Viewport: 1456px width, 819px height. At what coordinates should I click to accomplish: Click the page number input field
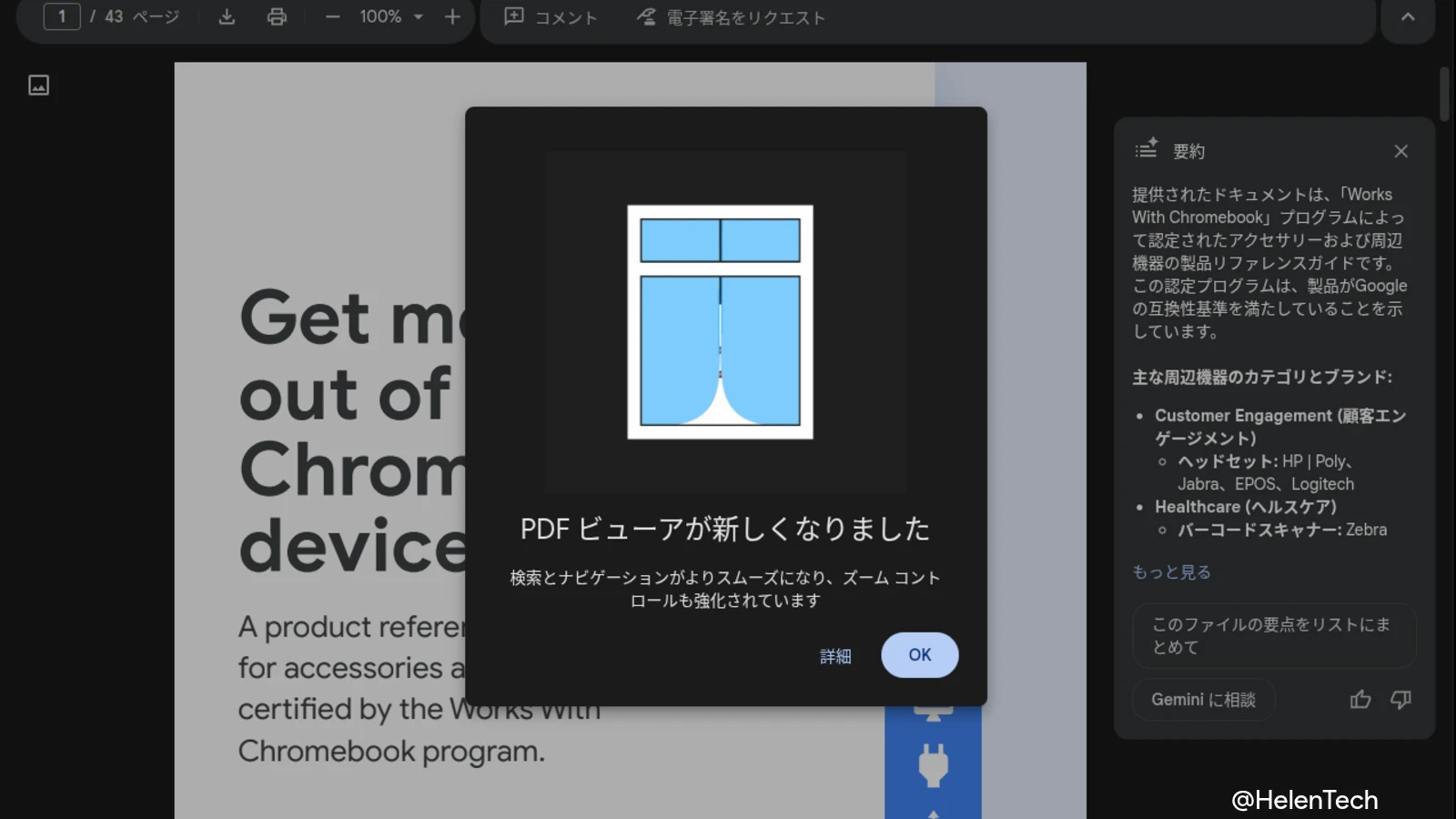[x=61, y=16]
